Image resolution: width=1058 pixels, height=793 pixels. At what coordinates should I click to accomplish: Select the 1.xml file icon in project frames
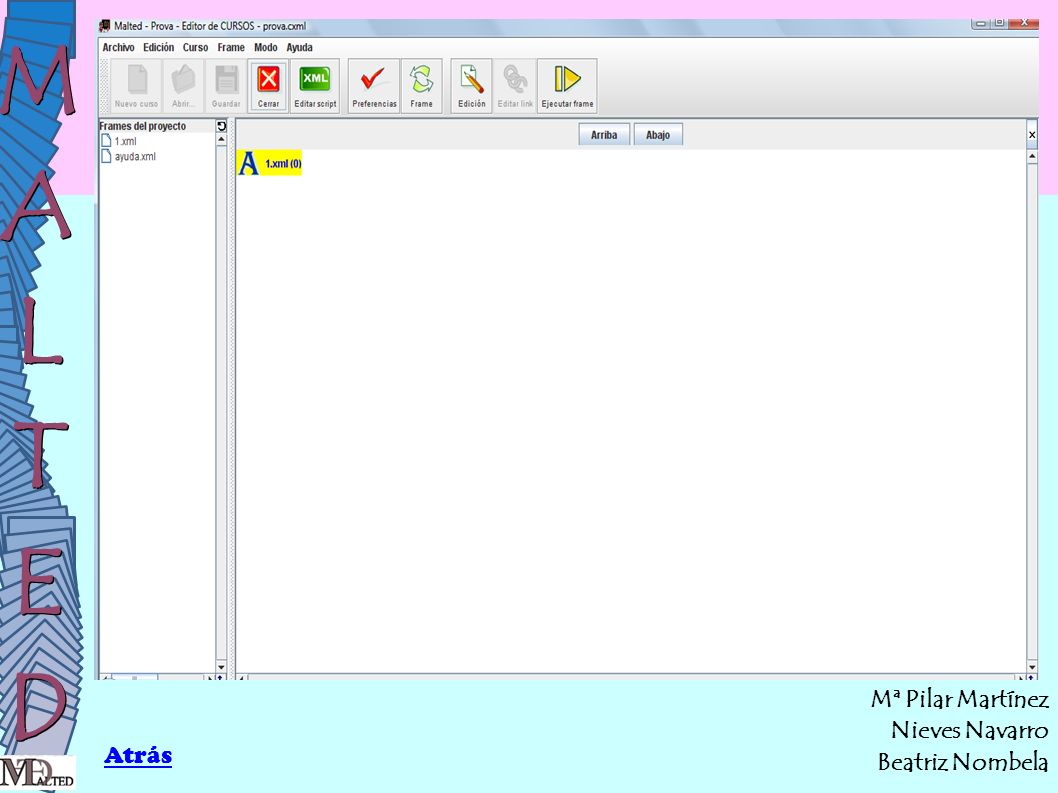106,141
